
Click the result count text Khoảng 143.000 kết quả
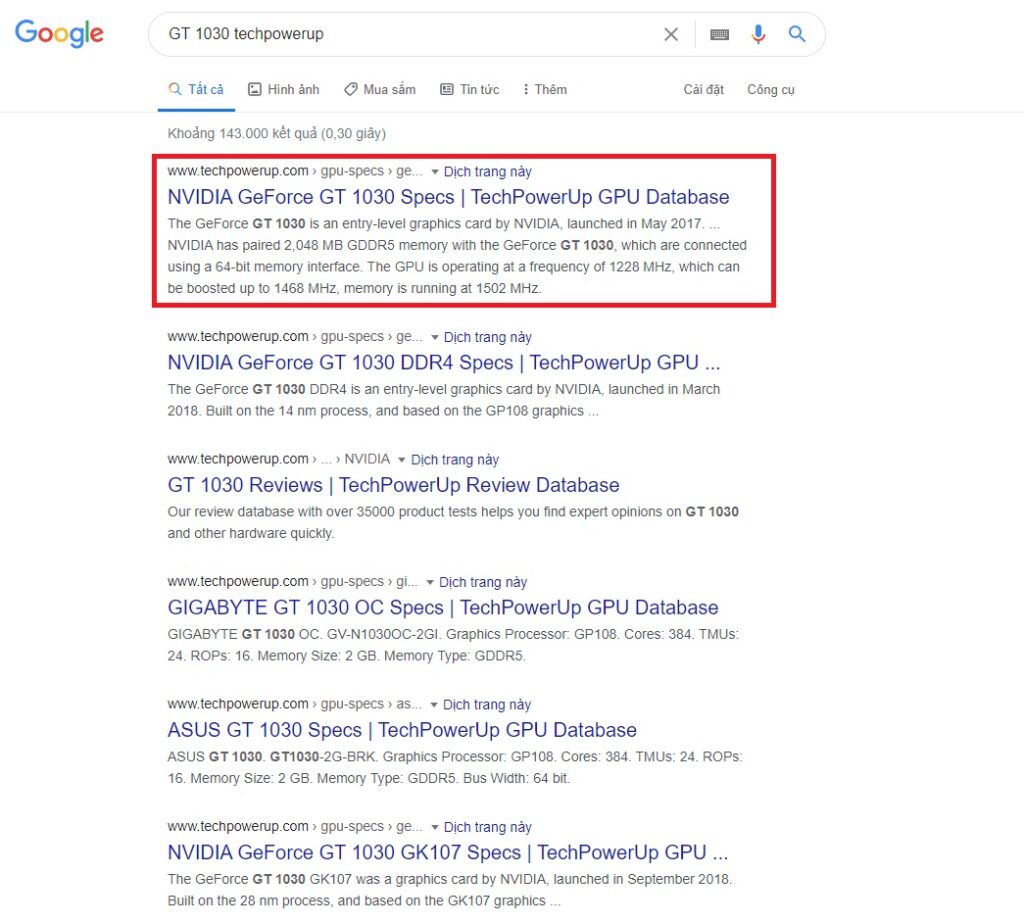(x=277, y=133)
